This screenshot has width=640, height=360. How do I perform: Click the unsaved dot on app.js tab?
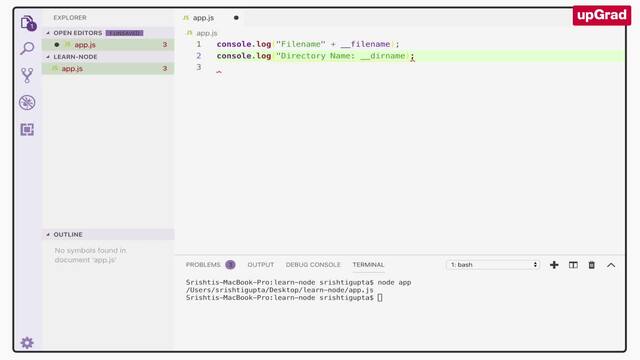tap(236, 18)
